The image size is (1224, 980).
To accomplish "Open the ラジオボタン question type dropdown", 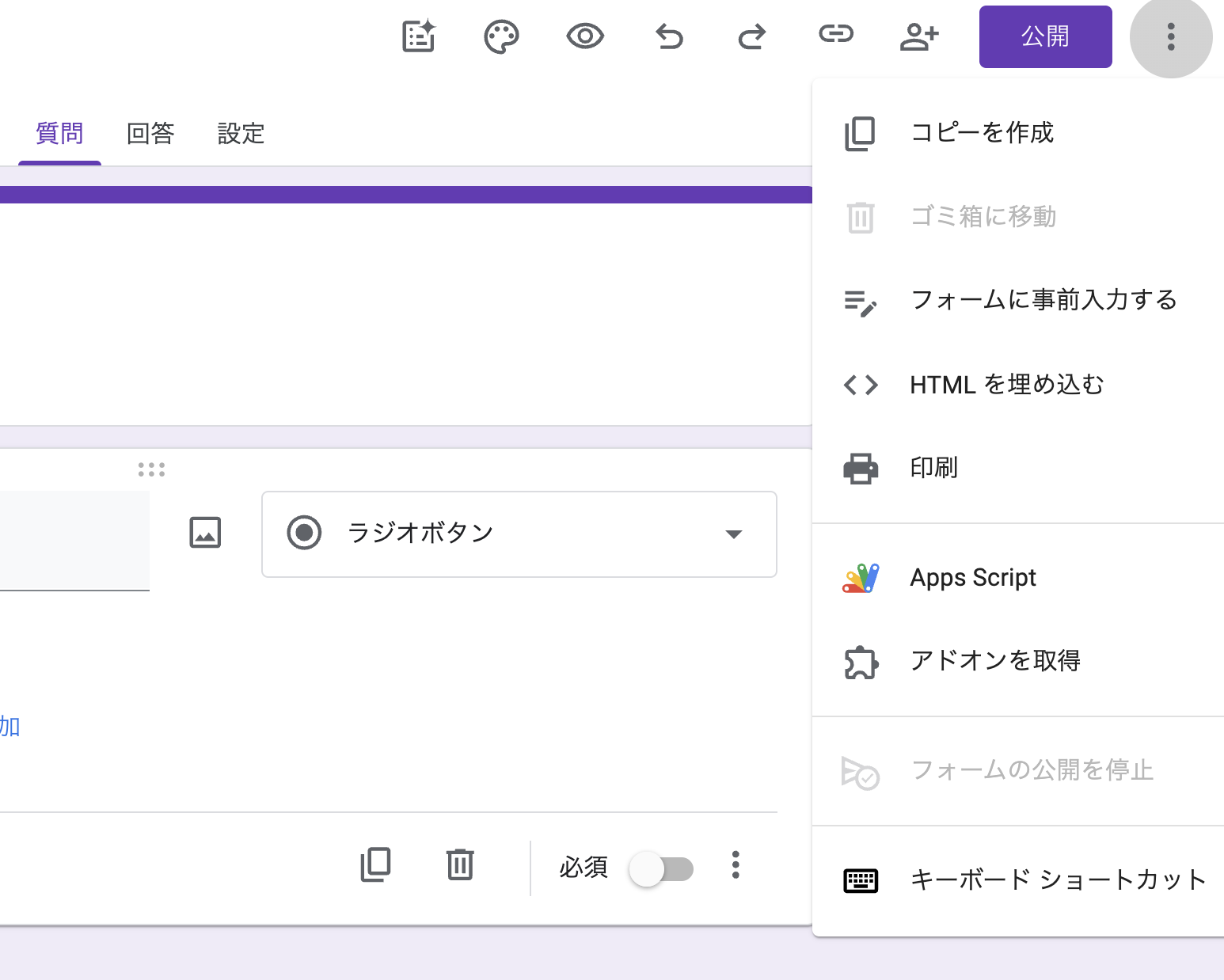I will (519, 534).
